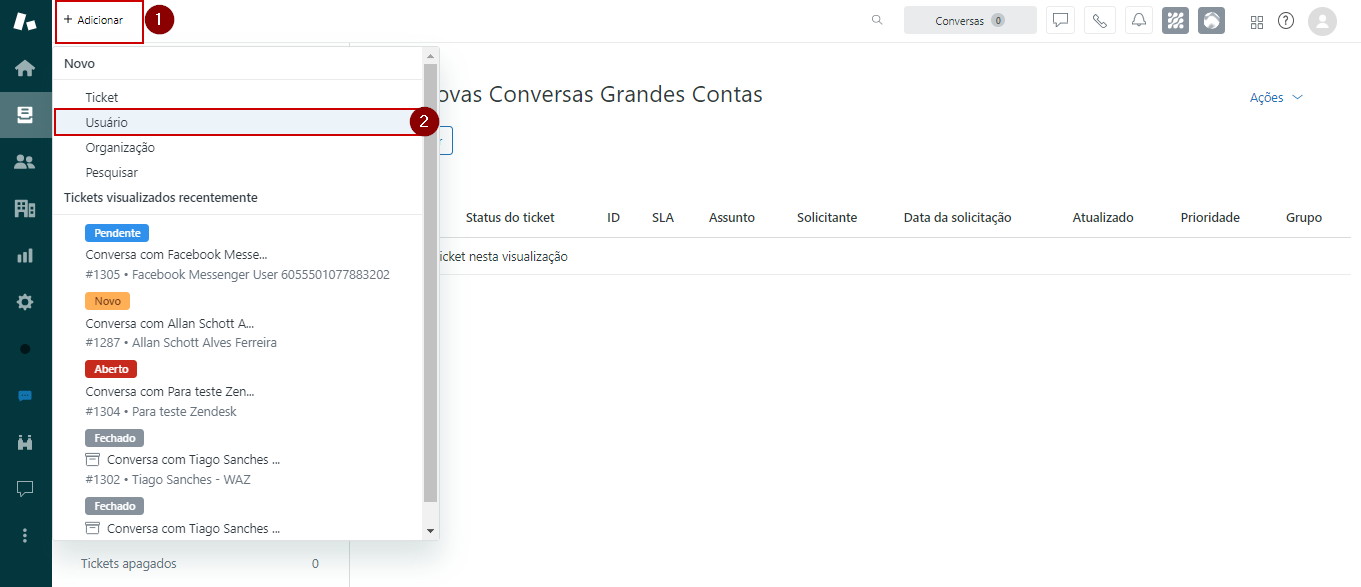Image resolution: width=1361 pixels, height=587 pixels.
Task: Open the user profile avatar
Action: tap(1322, 21)
